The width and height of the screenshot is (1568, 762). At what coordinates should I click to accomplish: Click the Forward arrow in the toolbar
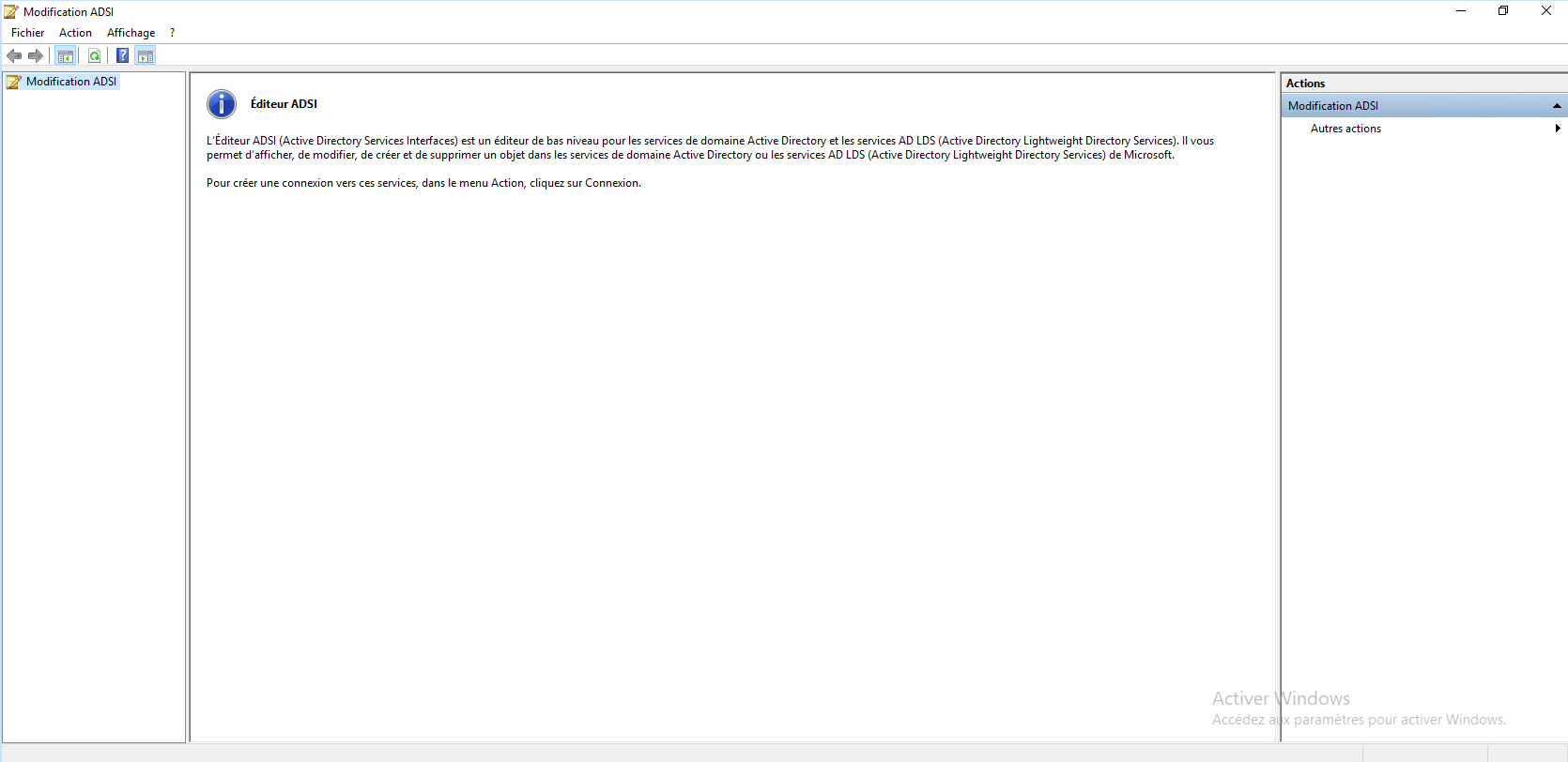pyautogui.click(x=36, y=56)
